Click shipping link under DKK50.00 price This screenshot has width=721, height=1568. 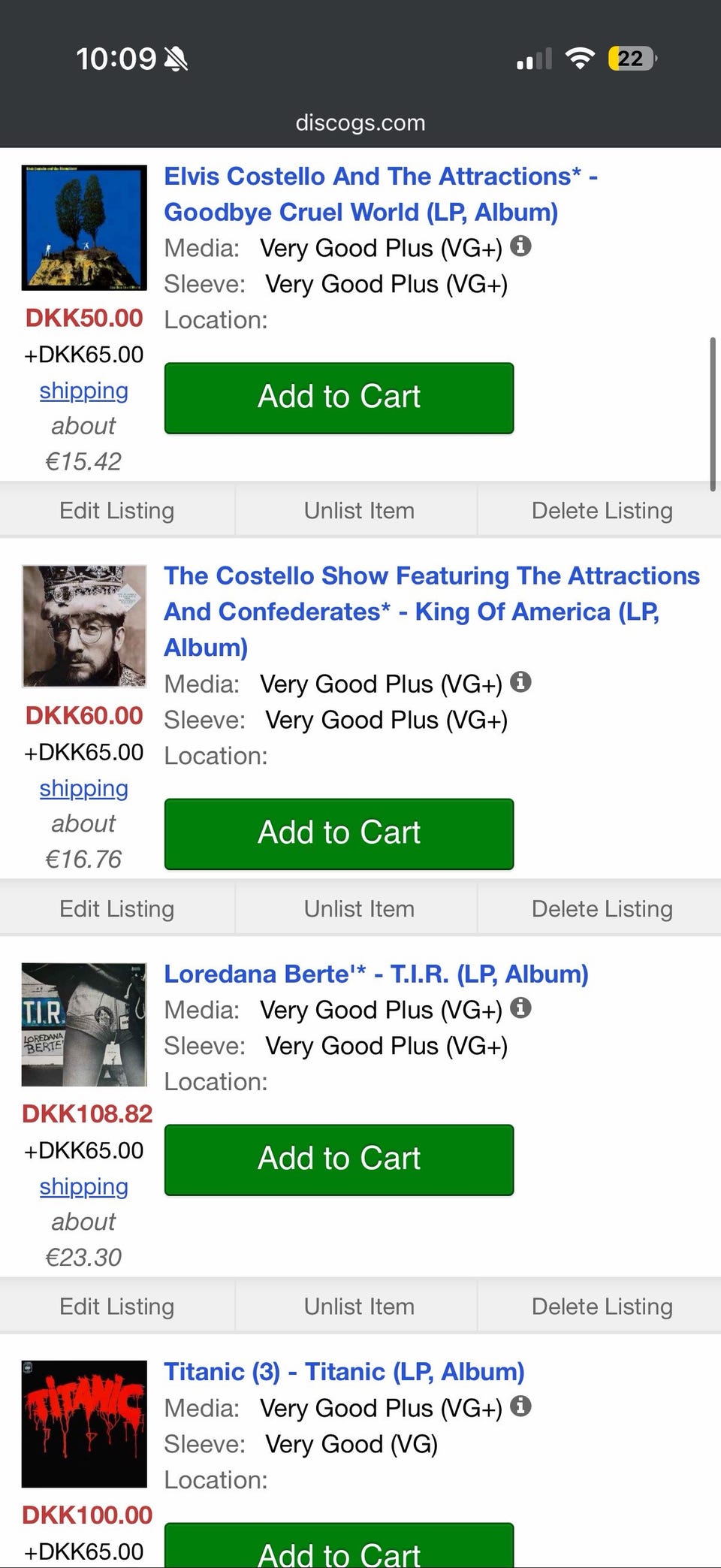(x=83, y=391)
